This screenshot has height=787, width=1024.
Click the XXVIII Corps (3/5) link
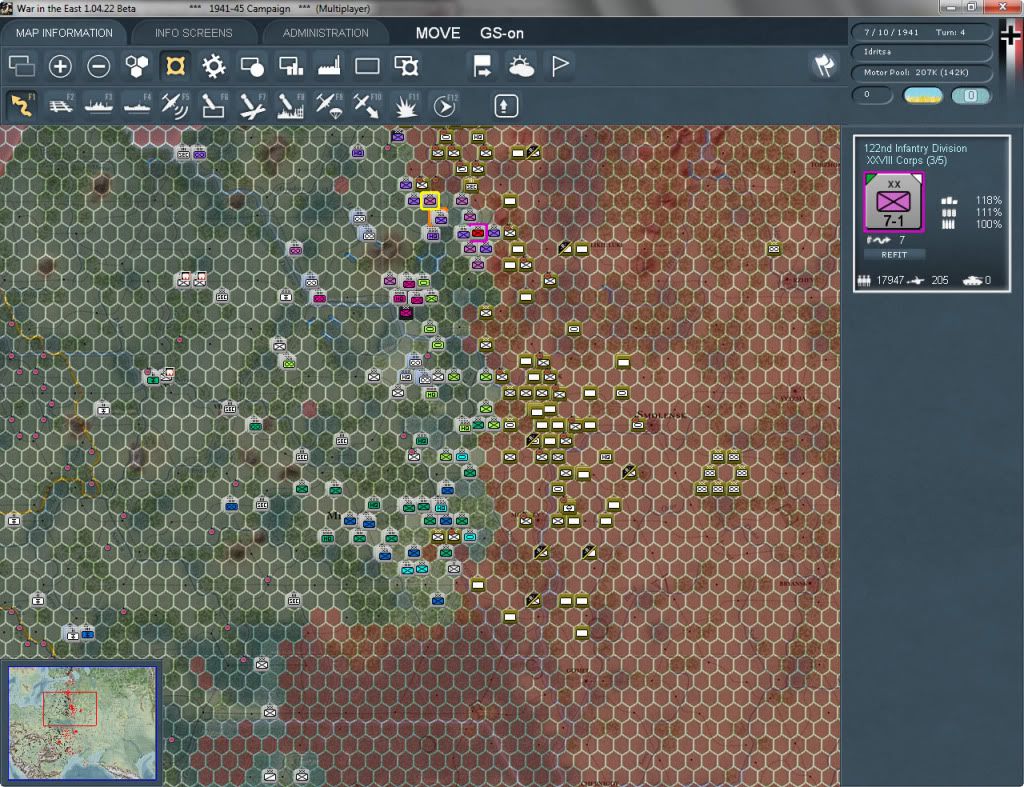905,160
